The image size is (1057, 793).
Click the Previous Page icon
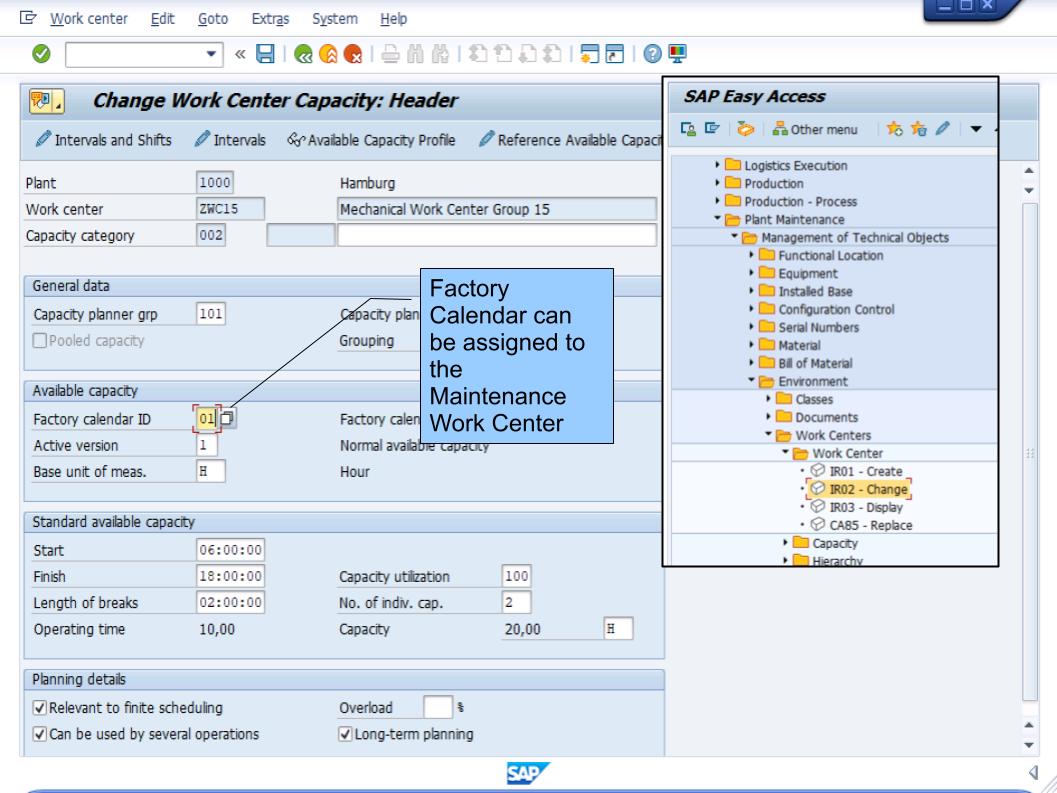click(503, 54)
